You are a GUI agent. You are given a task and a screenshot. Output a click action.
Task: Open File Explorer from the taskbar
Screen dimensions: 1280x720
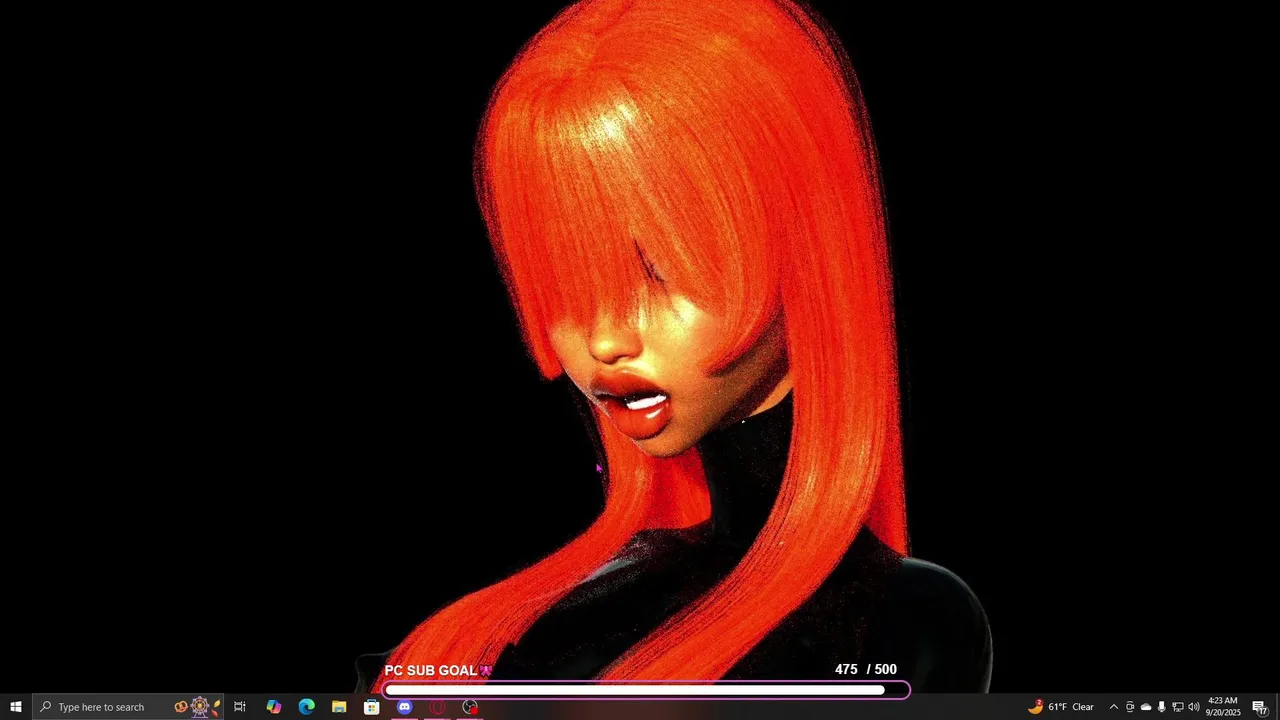339,707
